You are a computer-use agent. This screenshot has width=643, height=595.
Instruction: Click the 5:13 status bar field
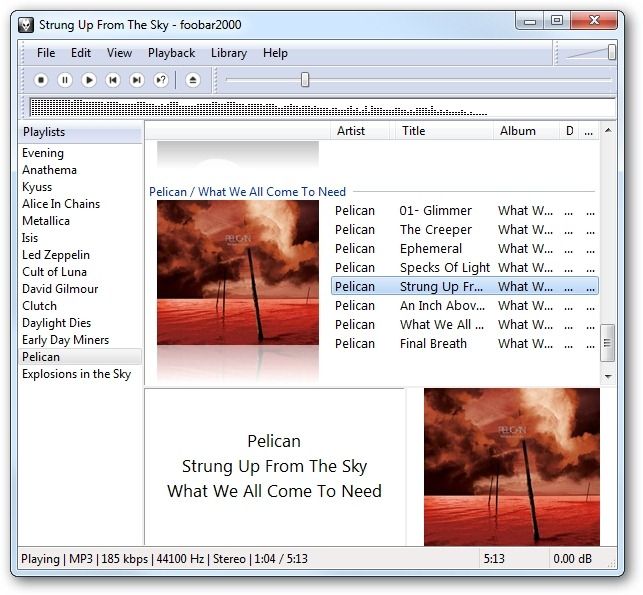494,559
